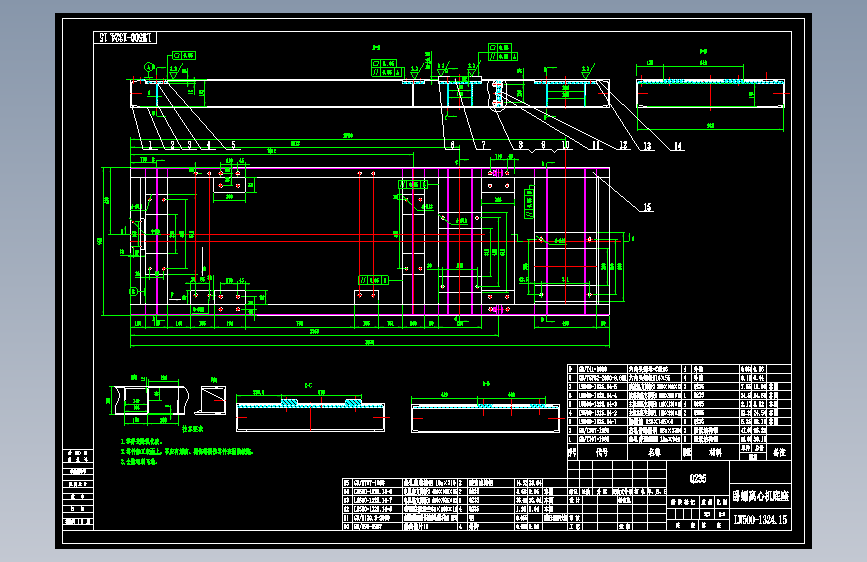
Task: Select part callout number 8
Action: coord(520,145)
